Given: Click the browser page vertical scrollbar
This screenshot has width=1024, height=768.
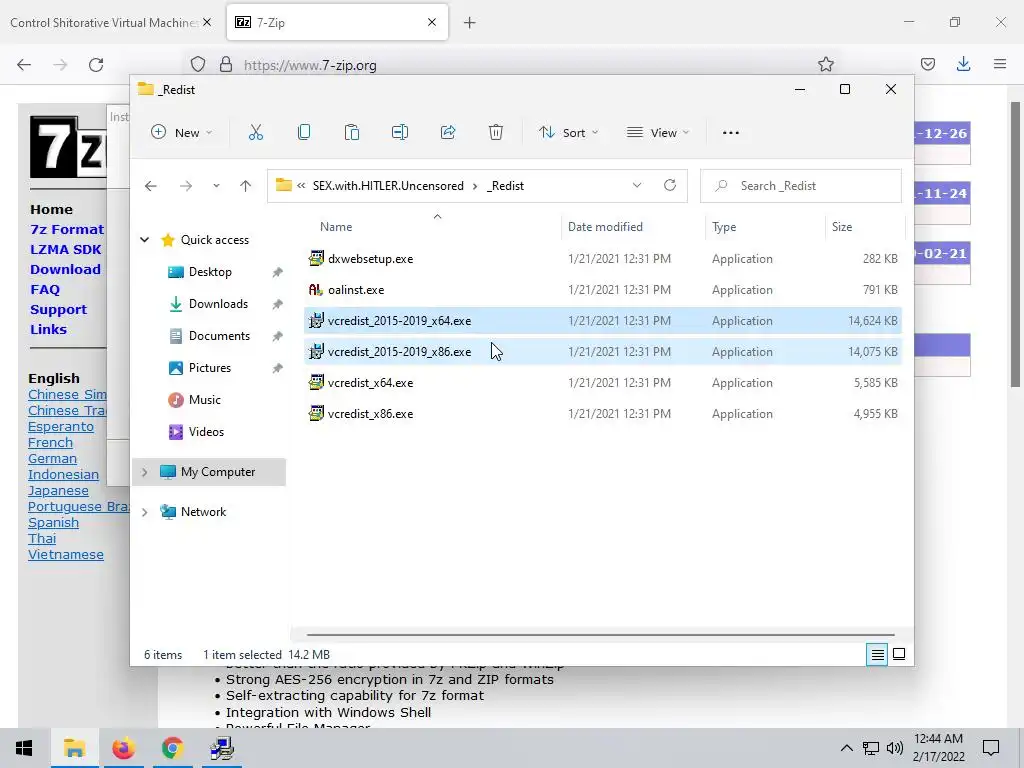Looking at the screenshot, I should pos(1015,244).
